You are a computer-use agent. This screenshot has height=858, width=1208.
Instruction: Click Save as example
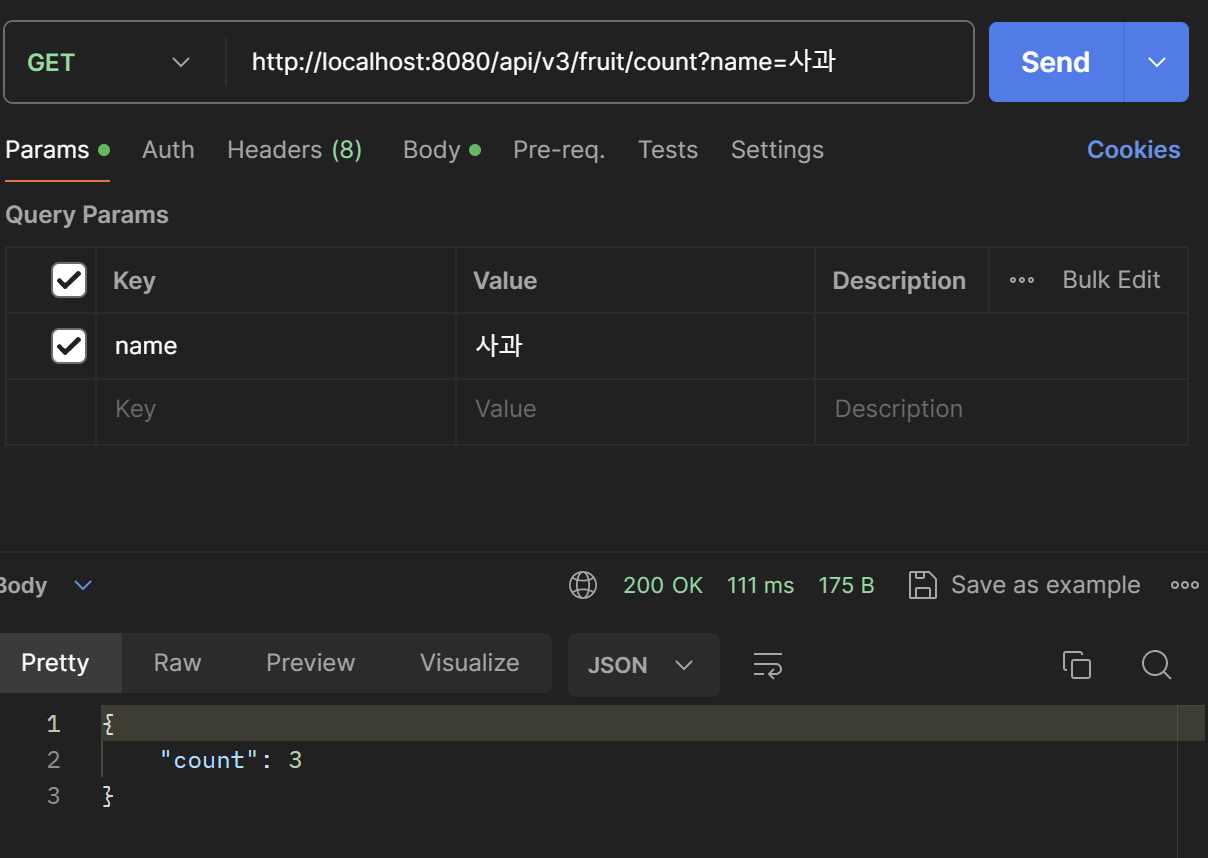tap(1045, 585)
